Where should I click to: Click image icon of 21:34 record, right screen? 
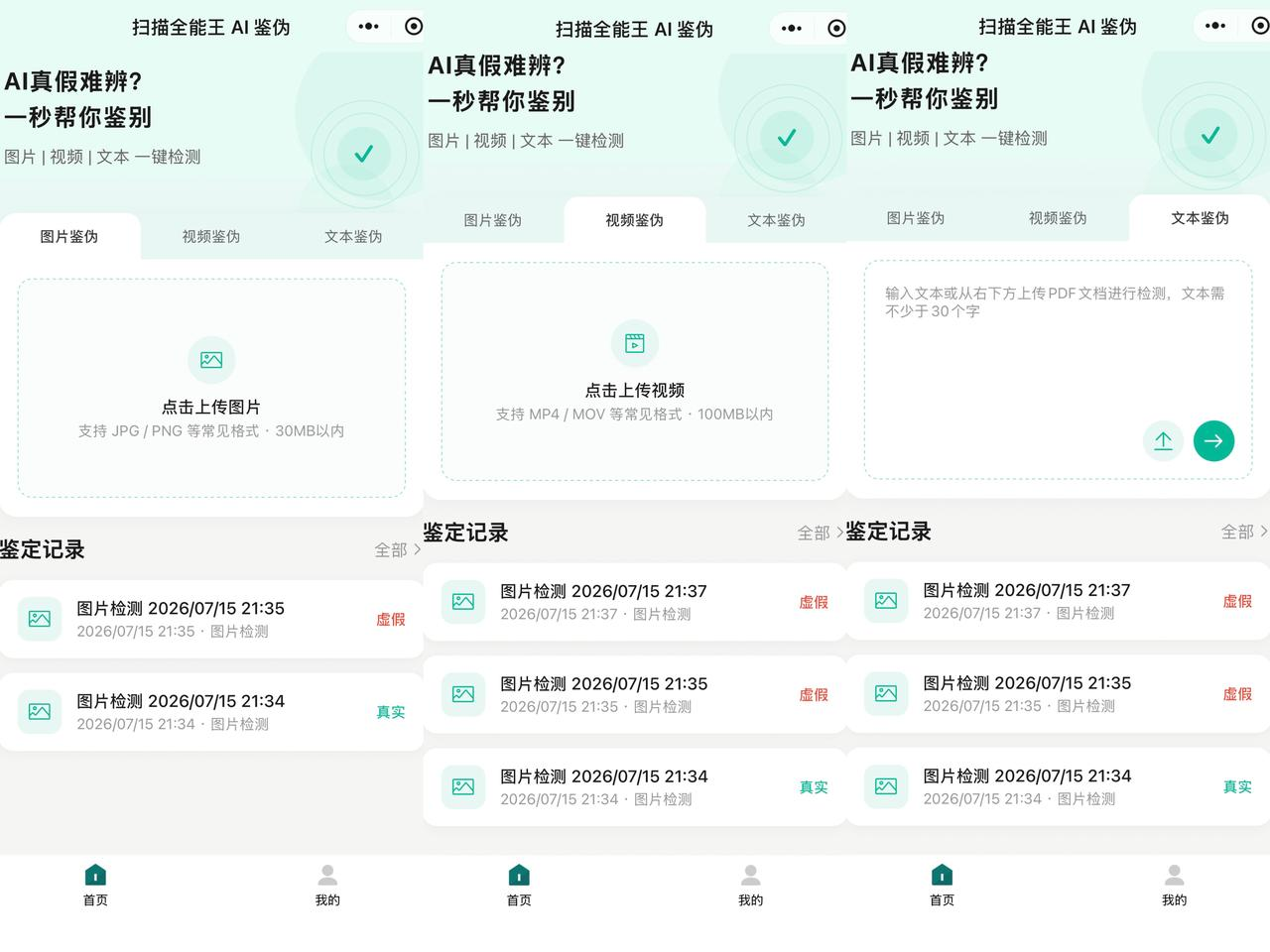pos(886,786)
